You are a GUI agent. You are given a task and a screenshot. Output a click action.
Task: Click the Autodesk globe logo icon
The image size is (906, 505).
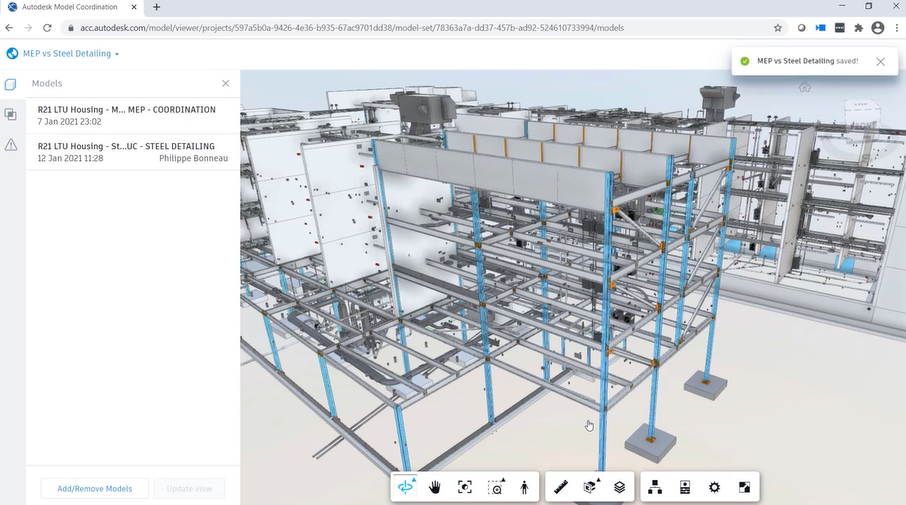tap(12, 53)
